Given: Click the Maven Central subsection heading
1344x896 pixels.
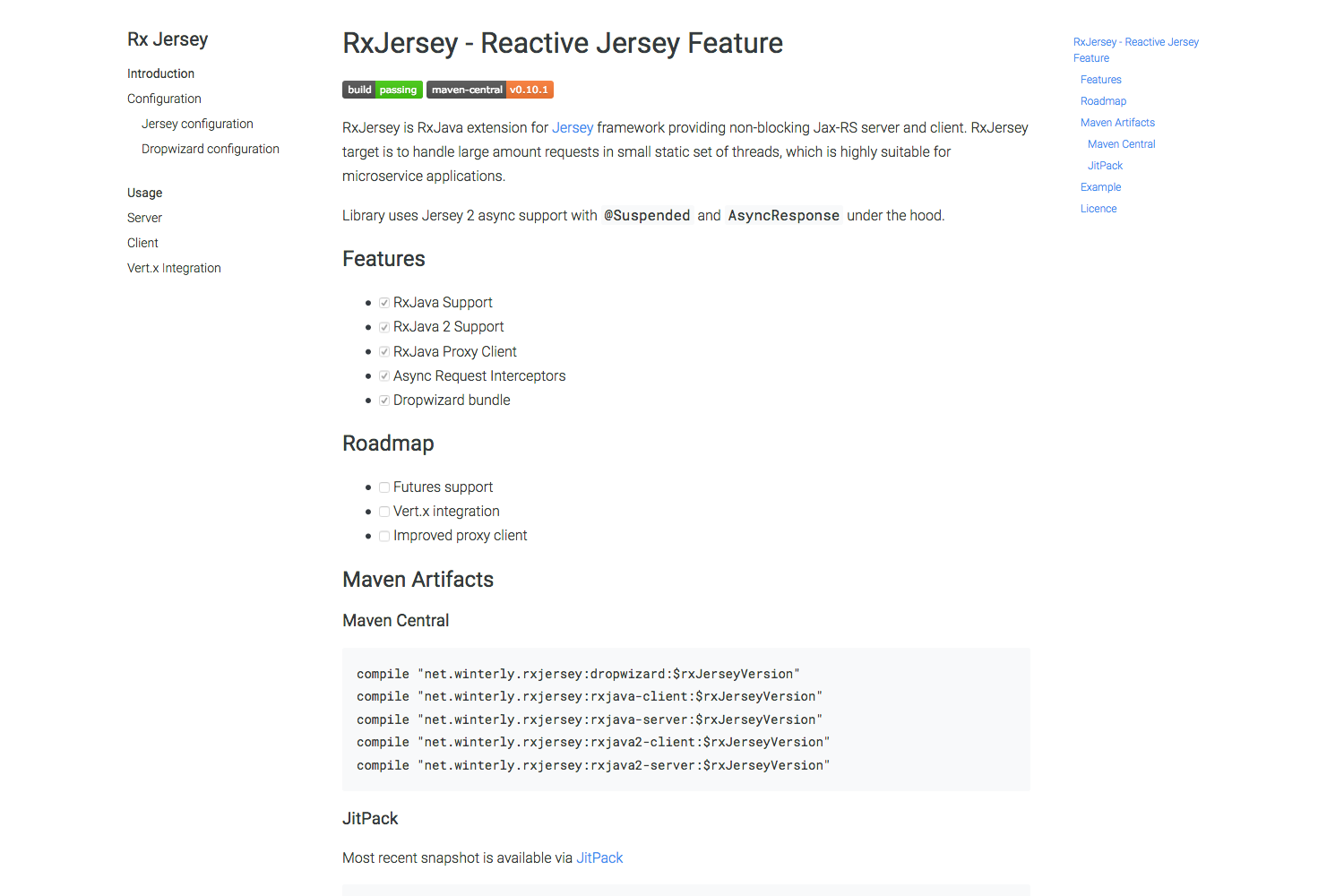Looking at the screenshot, I should (395, 621).
